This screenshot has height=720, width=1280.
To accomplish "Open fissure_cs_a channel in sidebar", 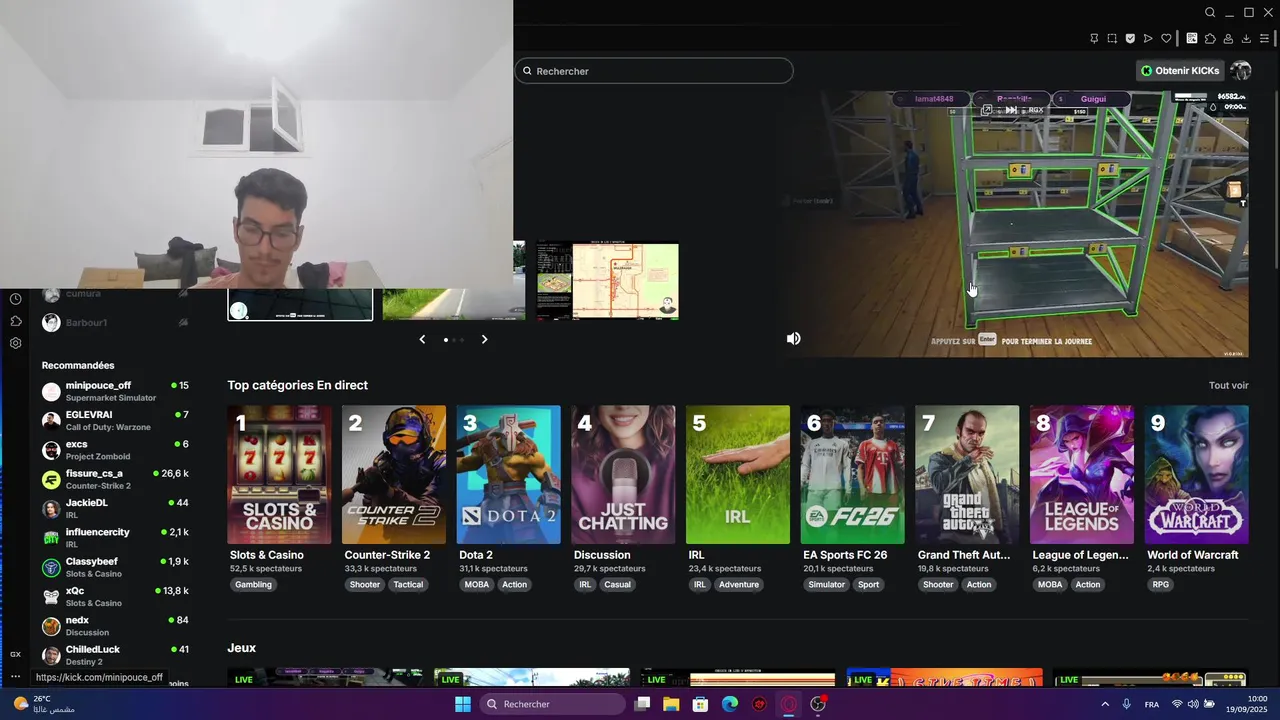I will click(115, 479).
